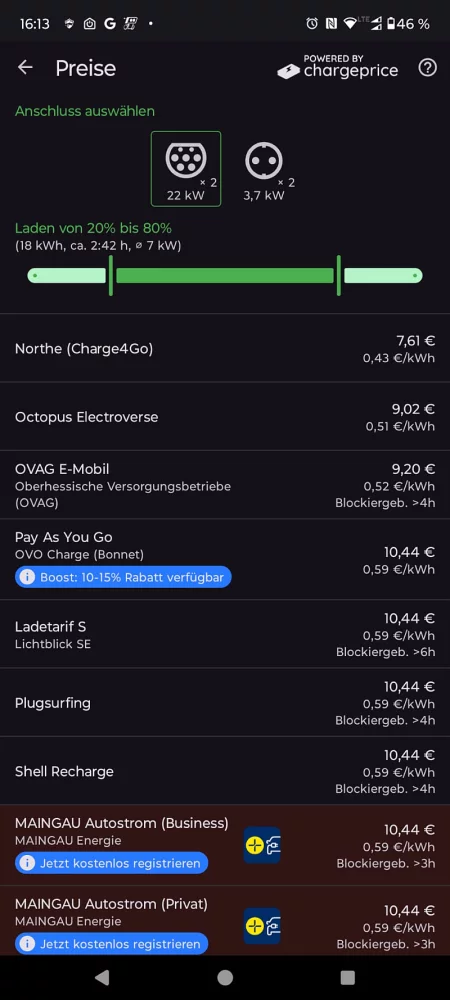The height and width of the screenshot is (1000, 450).
Task: Tap the MAINGAU Privat tariff logo icon
Action: pyautogui.click(x=262, y=926)
